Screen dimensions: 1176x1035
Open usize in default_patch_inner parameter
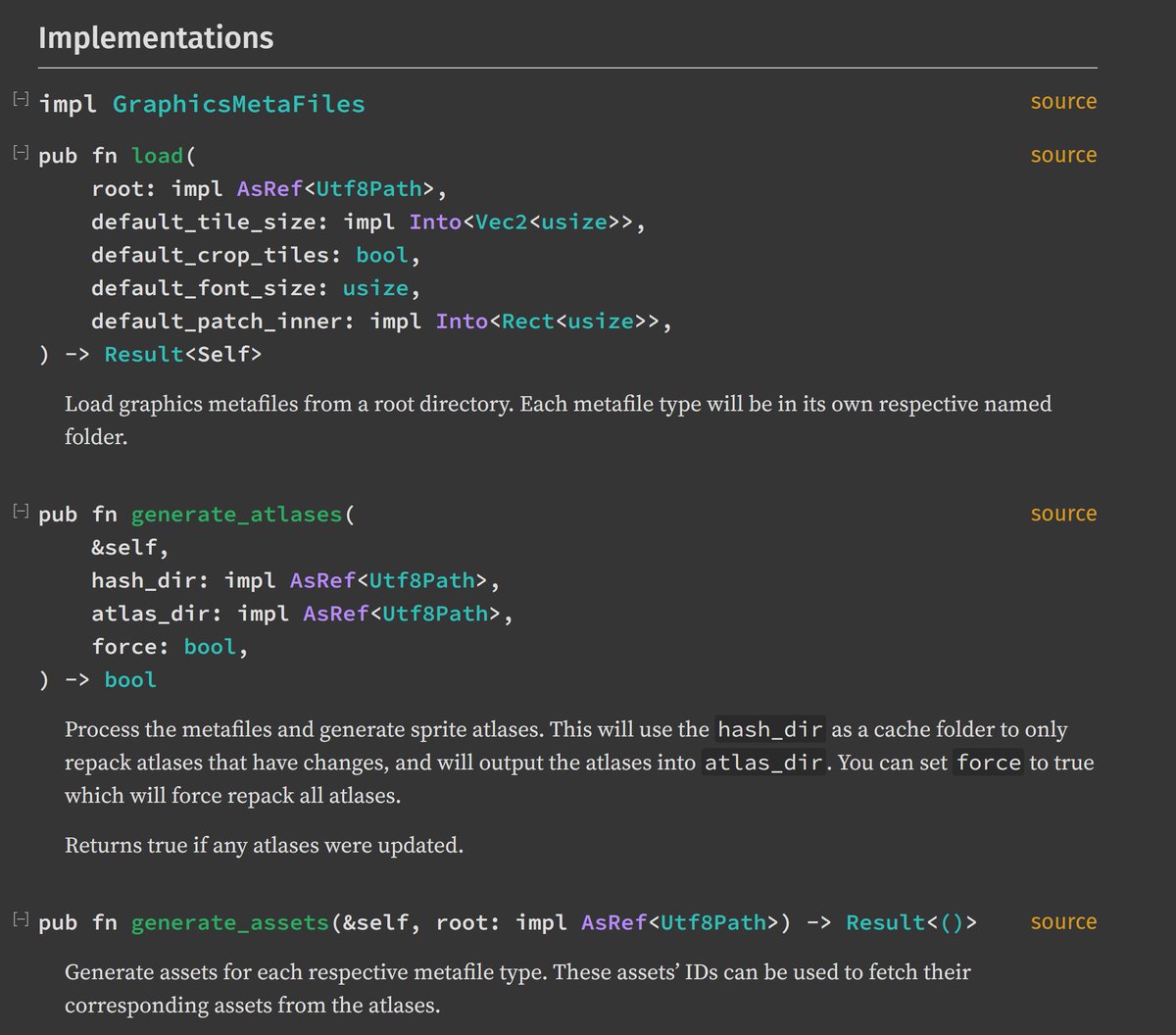point(601,321)
